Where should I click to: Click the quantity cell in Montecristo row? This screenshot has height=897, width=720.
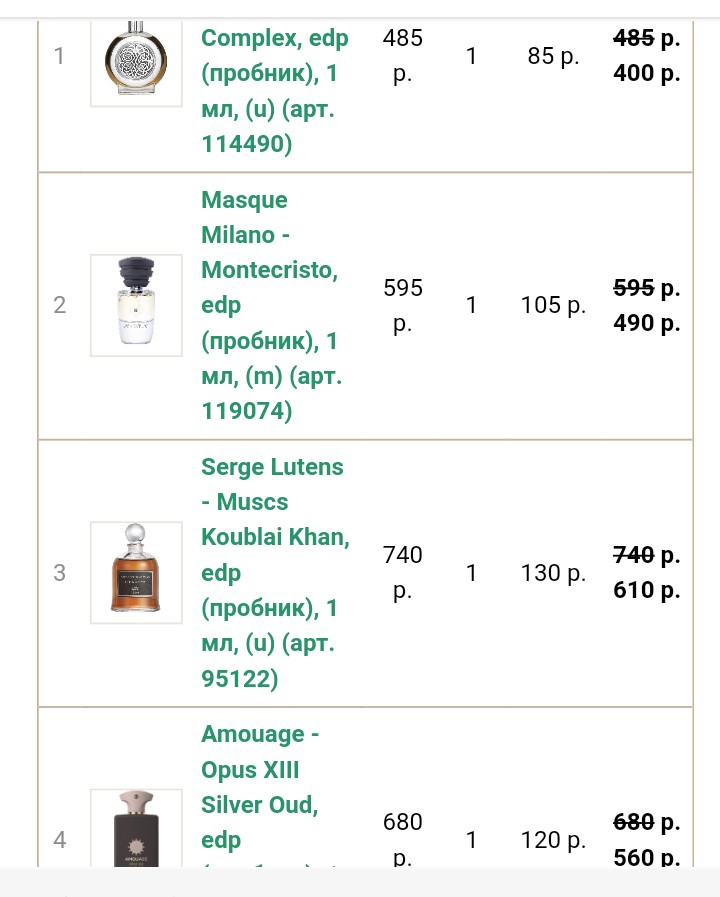[471, 305]
